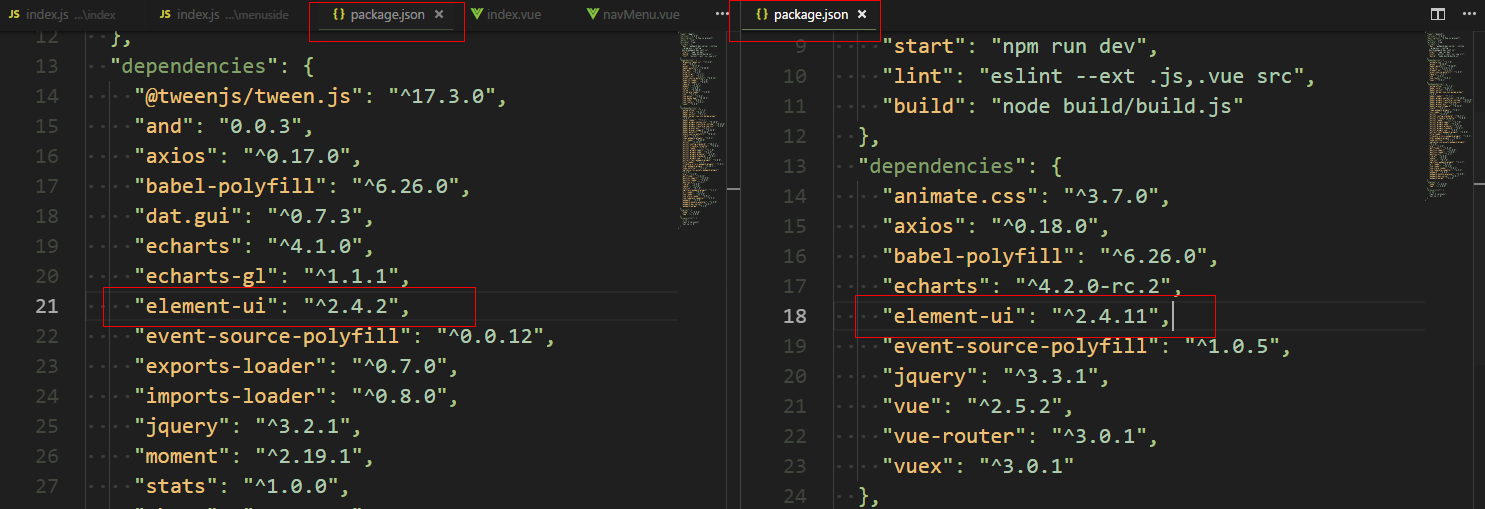Viewport: 1485px width, 509px height.
Task: Click the "element-ui": "^2.4.2" line
Action: pyautogui.click(x=271, y=306)
